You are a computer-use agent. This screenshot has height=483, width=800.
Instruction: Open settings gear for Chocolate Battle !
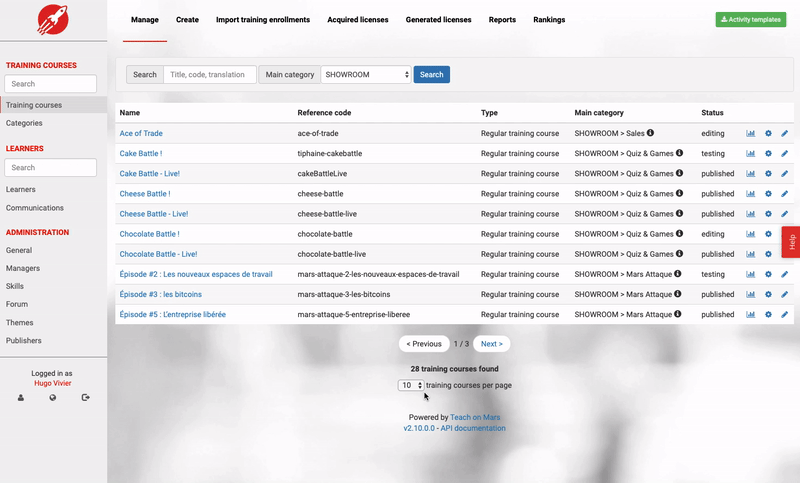[x=768, y=234]
